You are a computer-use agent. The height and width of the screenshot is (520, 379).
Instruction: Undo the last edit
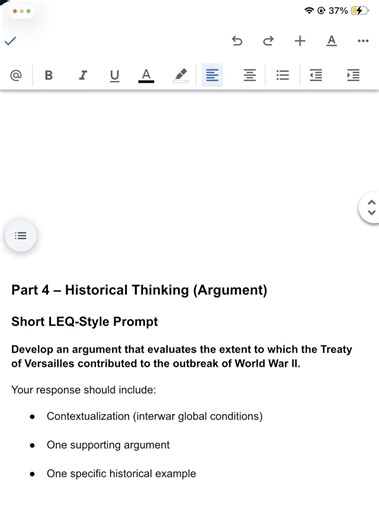(237, 41)
